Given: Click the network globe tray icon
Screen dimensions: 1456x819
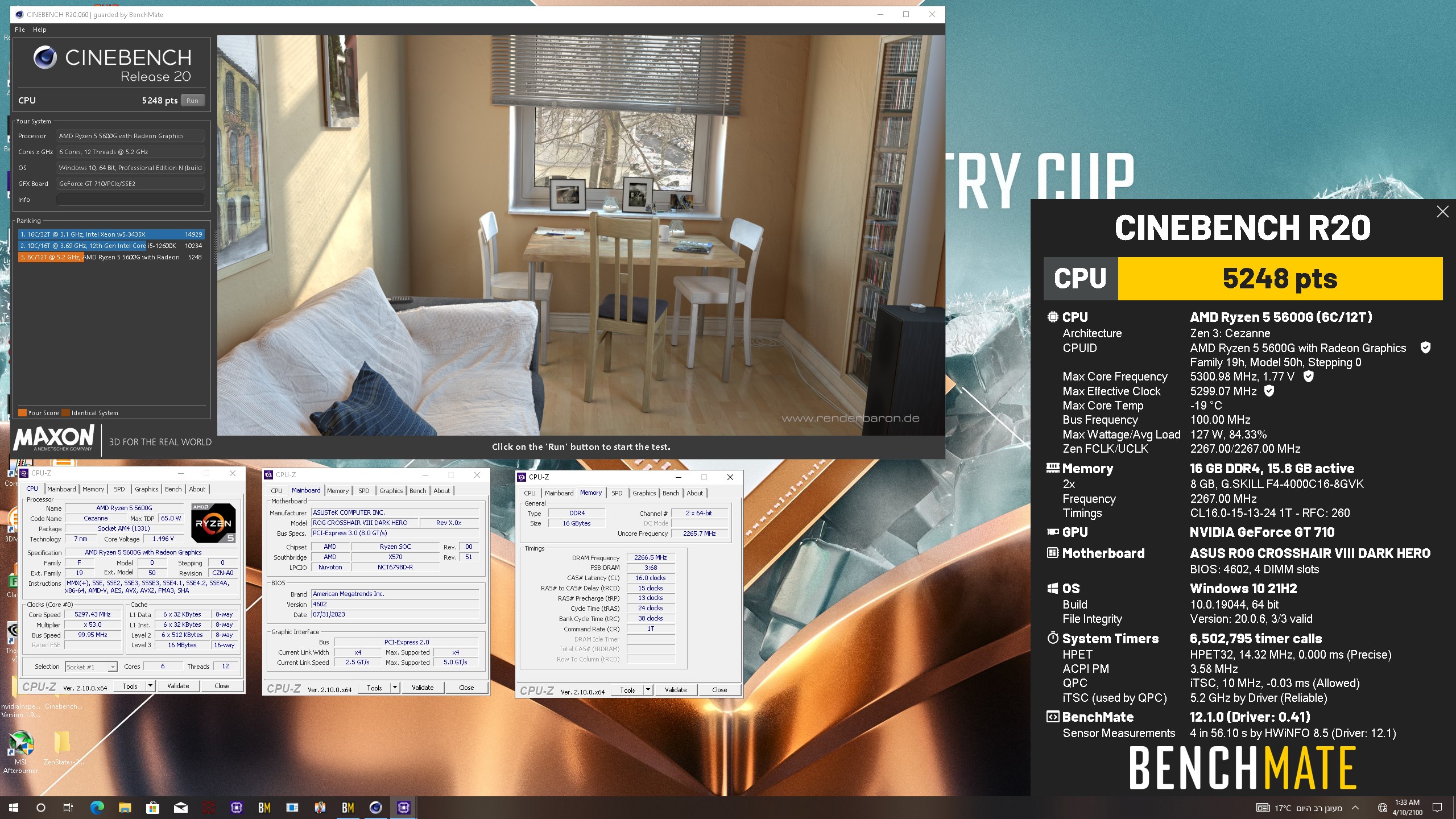Looking at the screenshot, I should tap(1383, 808).
